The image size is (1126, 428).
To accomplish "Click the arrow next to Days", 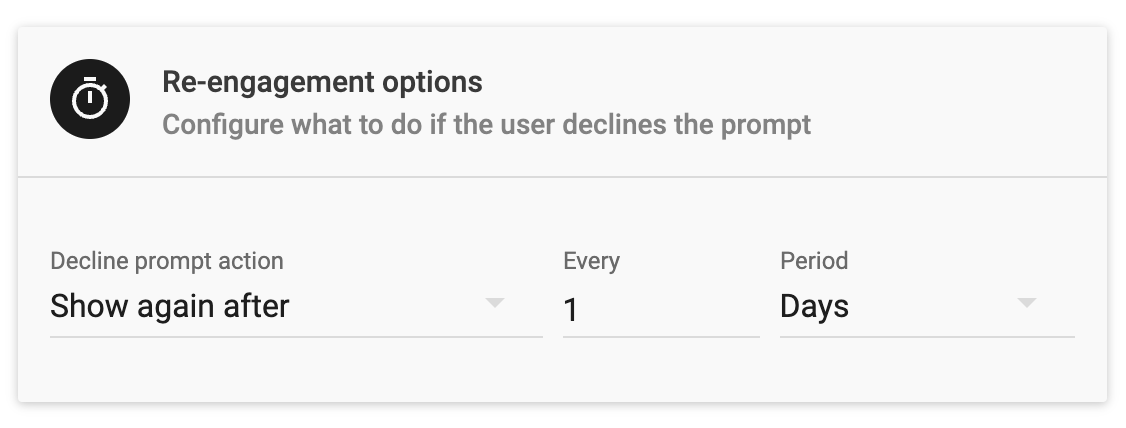I will click(1027, 303).
